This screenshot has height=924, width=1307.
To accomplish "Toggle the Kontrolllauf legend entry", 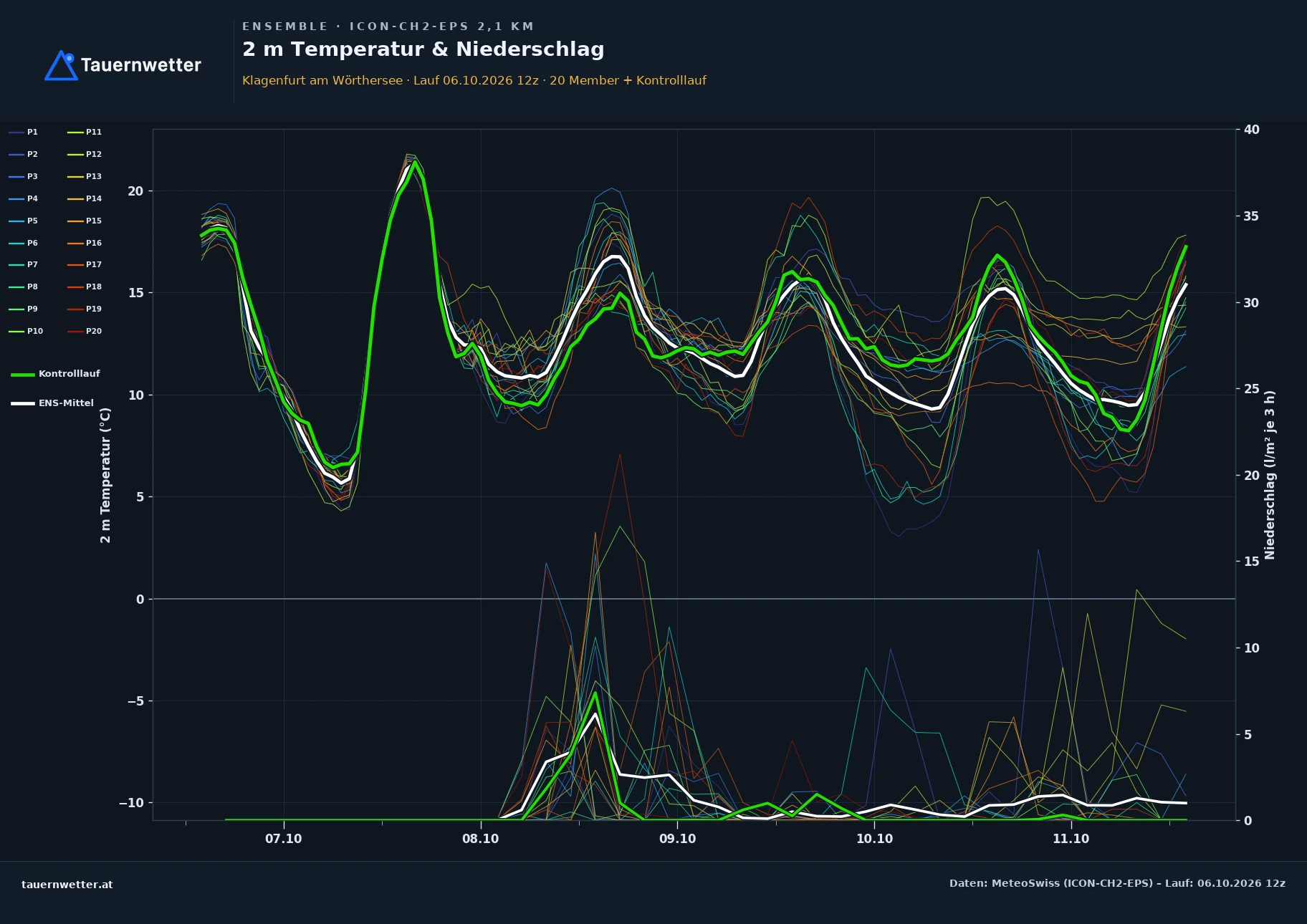I will [x=55, y=374].
